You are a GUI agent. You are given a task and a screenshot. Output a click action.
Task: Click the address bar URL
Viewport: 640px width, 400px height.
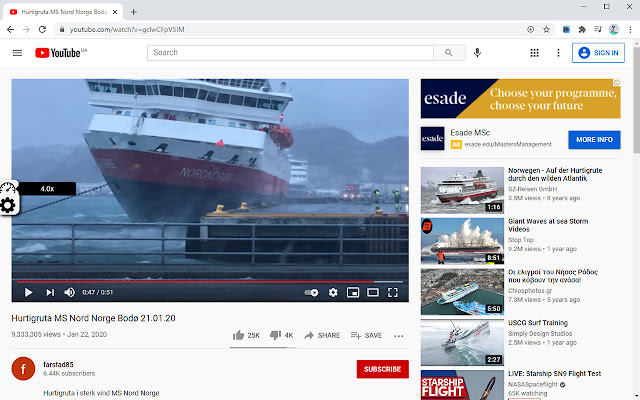127,29
